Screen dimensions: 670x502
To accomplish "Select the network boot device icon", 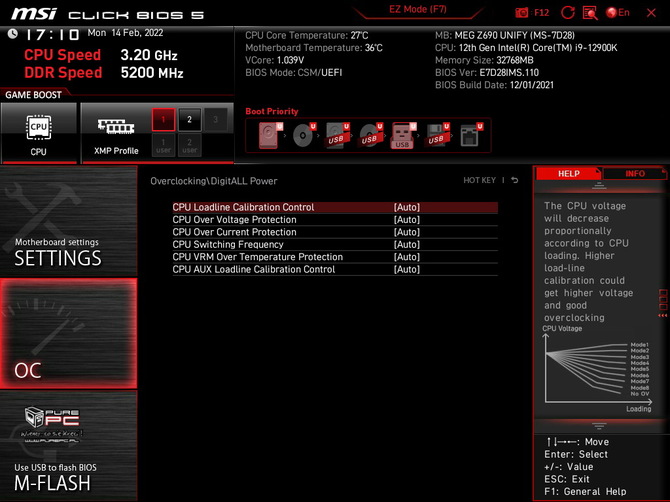I will [x=470, y=135].
